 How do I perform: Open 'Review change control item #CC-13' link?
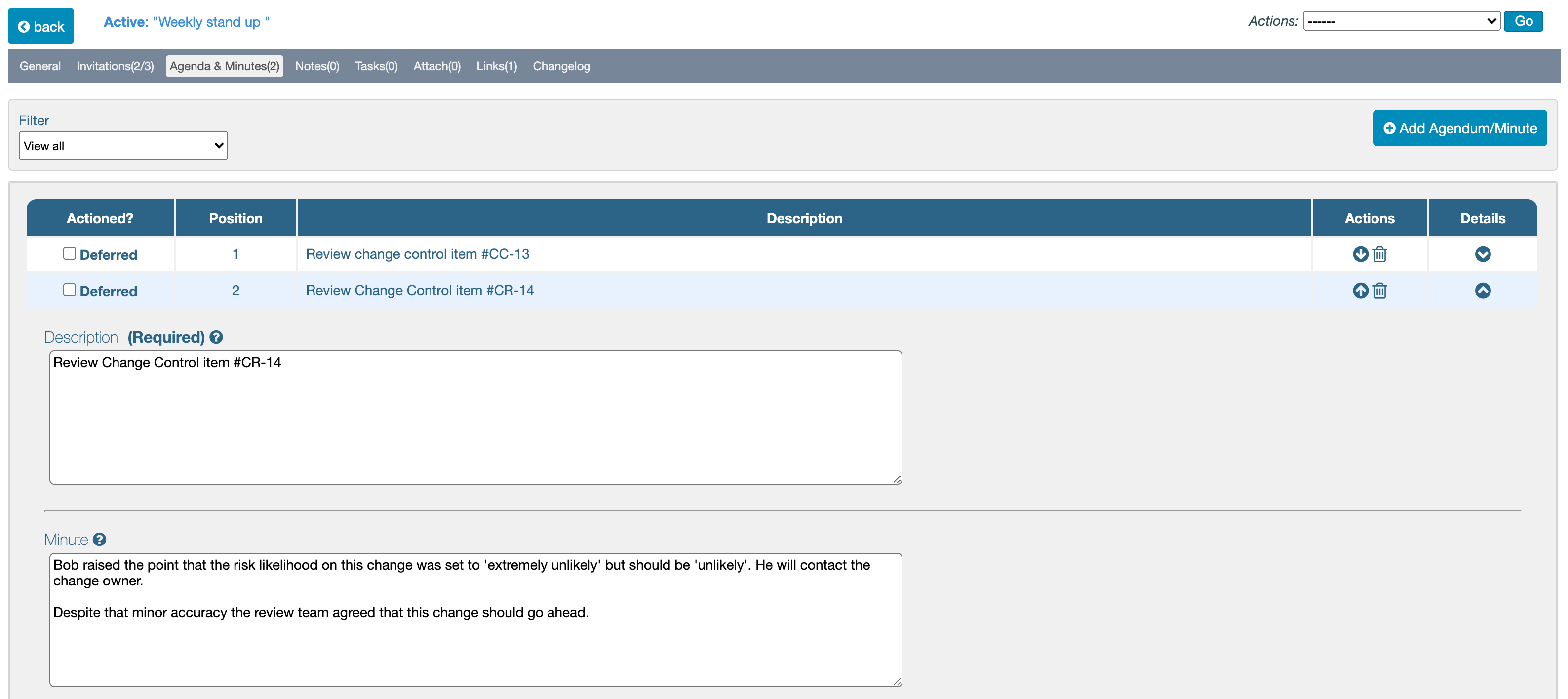[x=417, y=254]
